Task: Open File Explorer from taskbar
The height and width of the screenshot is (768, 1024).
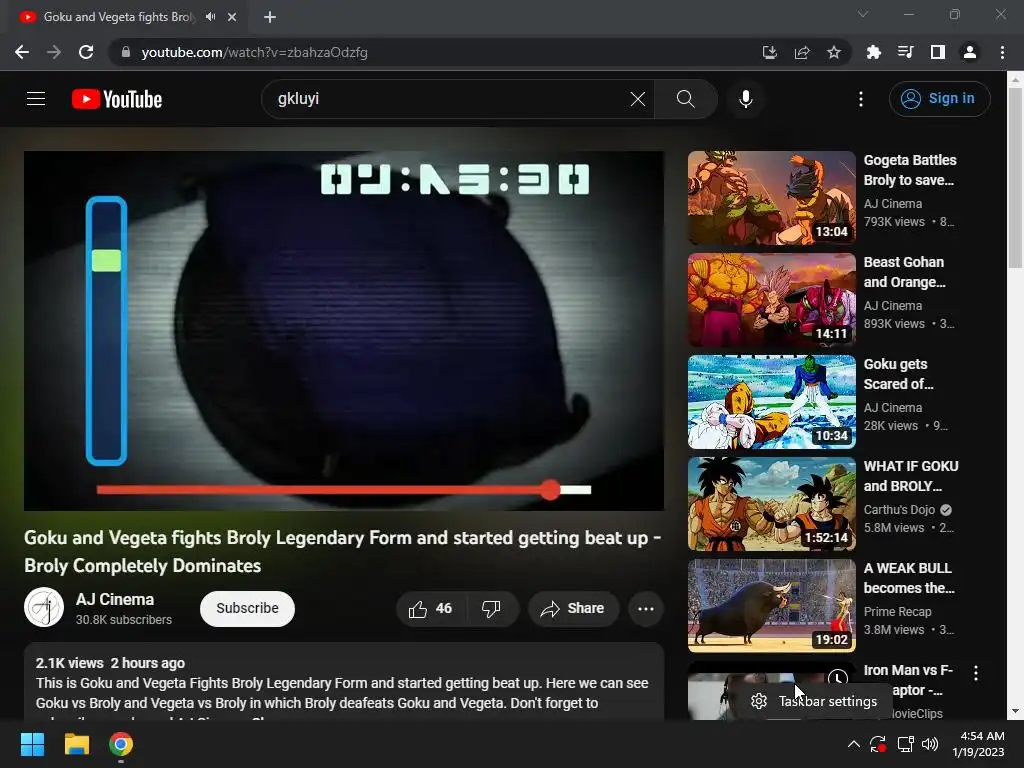Action: coord(76,744)
